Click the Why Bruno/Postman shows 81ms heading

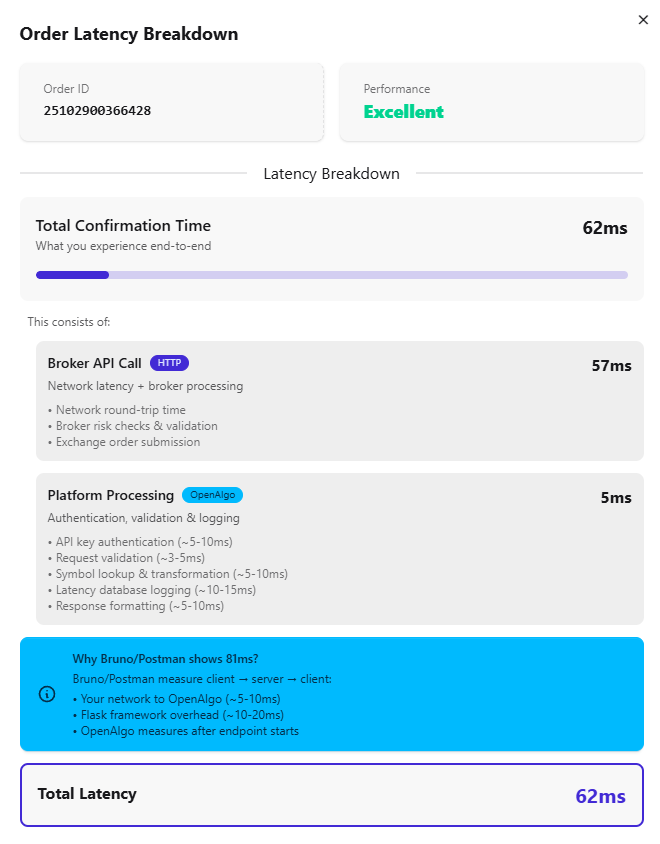165,659
